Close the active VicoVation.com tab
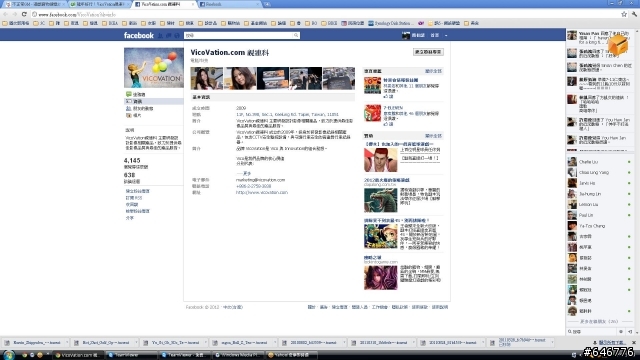 (x=193, y=4)
